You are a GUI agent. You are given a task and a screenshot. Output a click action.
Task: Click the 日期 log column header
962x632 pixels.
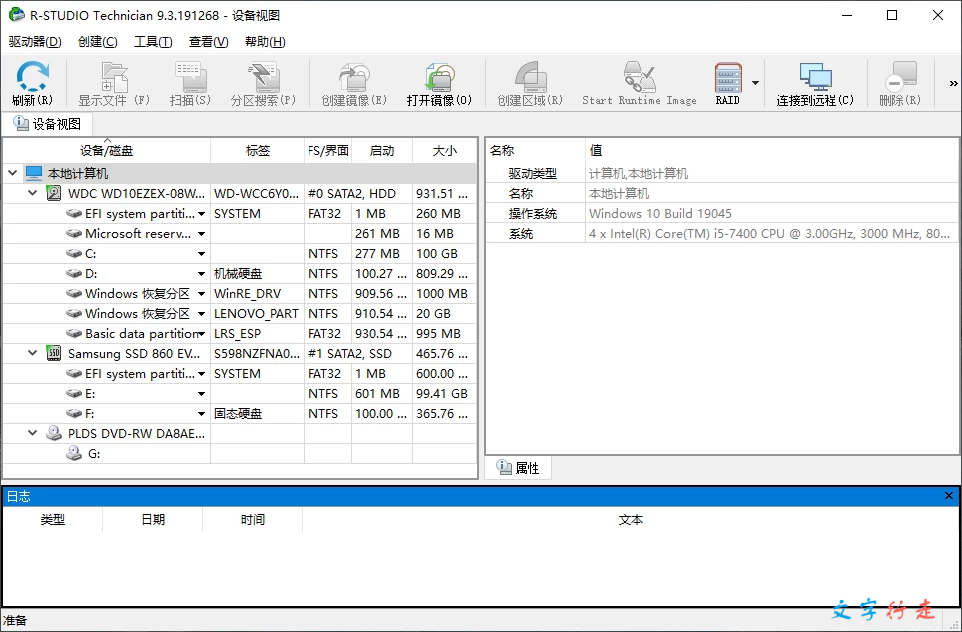(153, 520)
